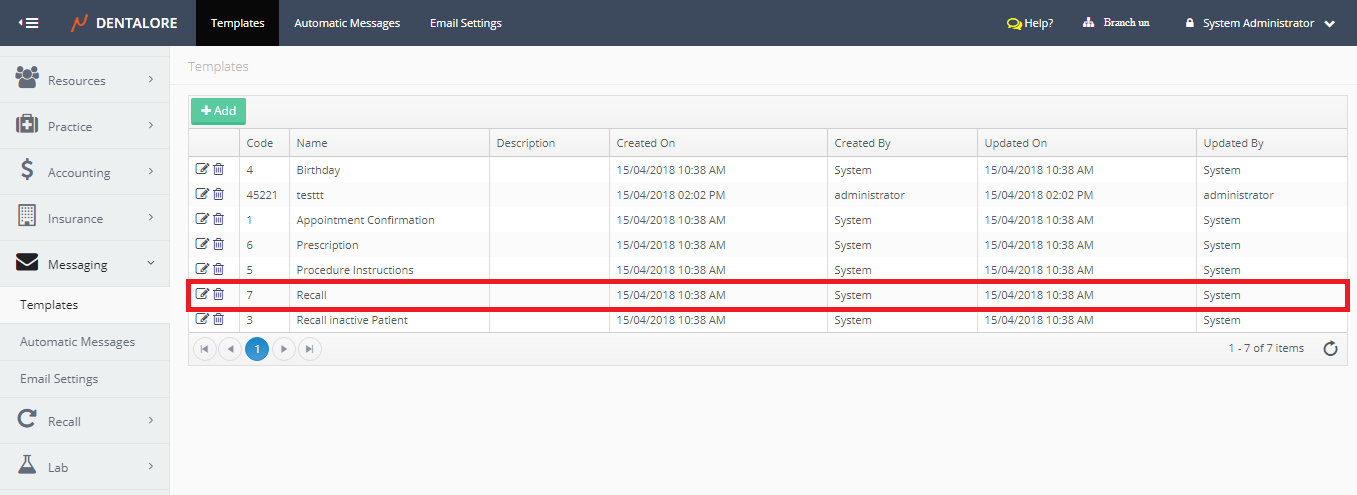This screenshot has width=1357, height=495.
Task: Open Email Settings in the sidebar
Action: [x=59, y=379]
